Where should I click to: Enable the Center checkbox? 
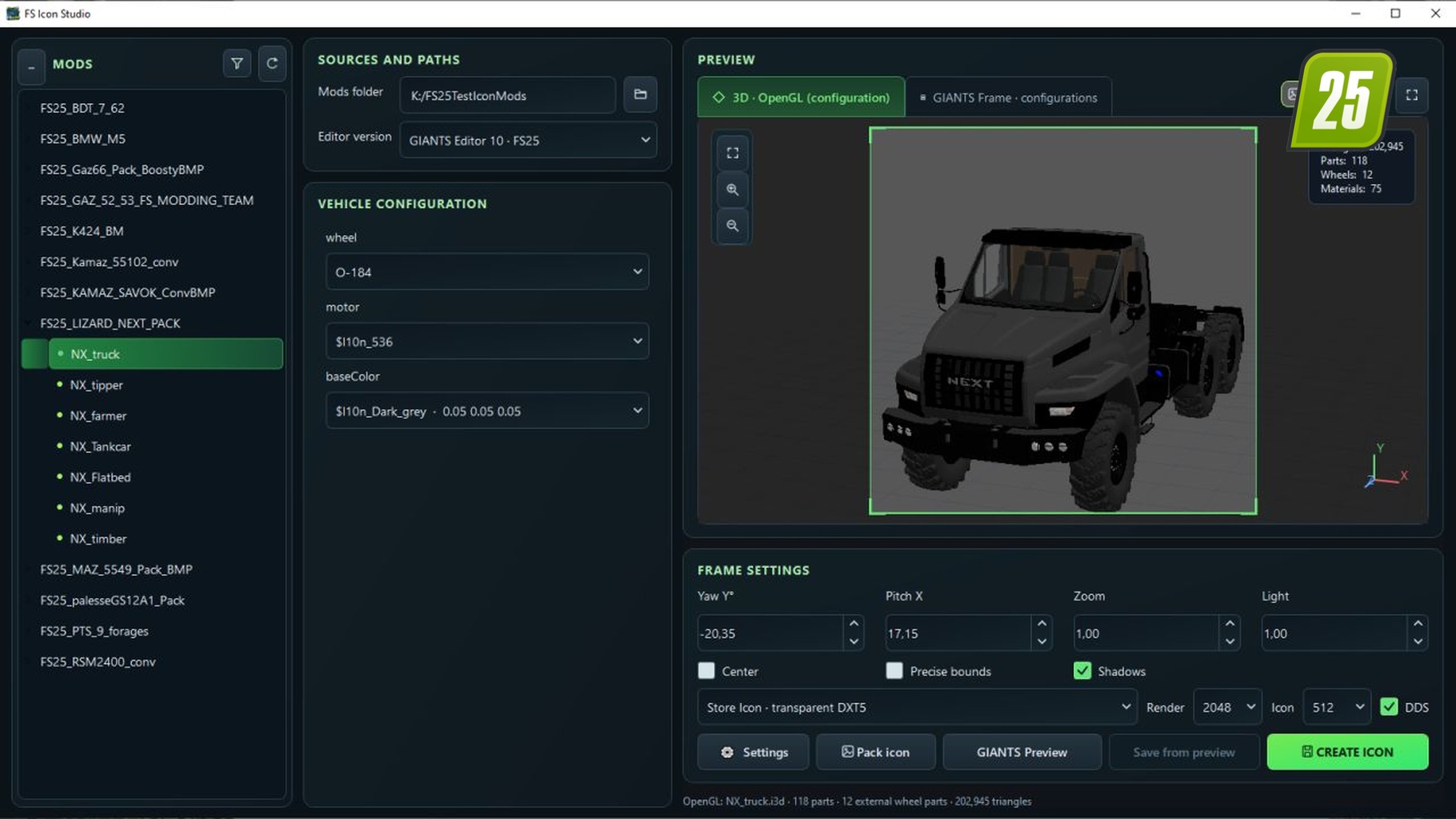click(706, 670)
